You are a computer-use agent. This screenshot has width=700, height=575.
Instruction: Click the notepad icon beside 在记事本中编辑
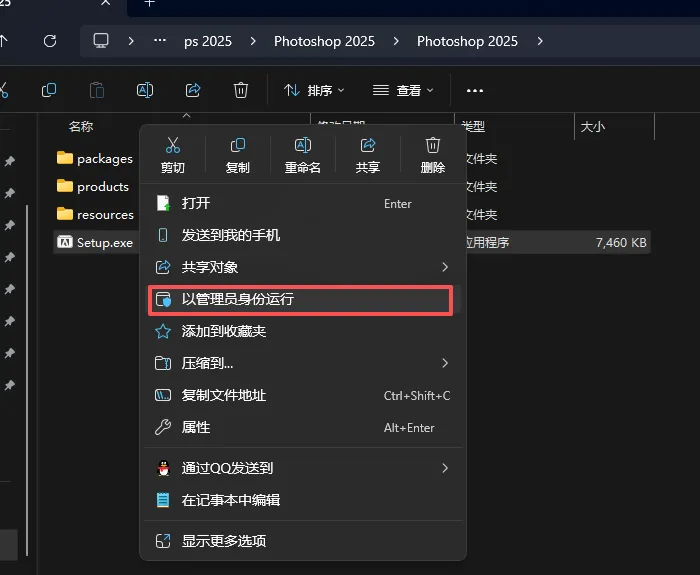[x=163, y=500]
